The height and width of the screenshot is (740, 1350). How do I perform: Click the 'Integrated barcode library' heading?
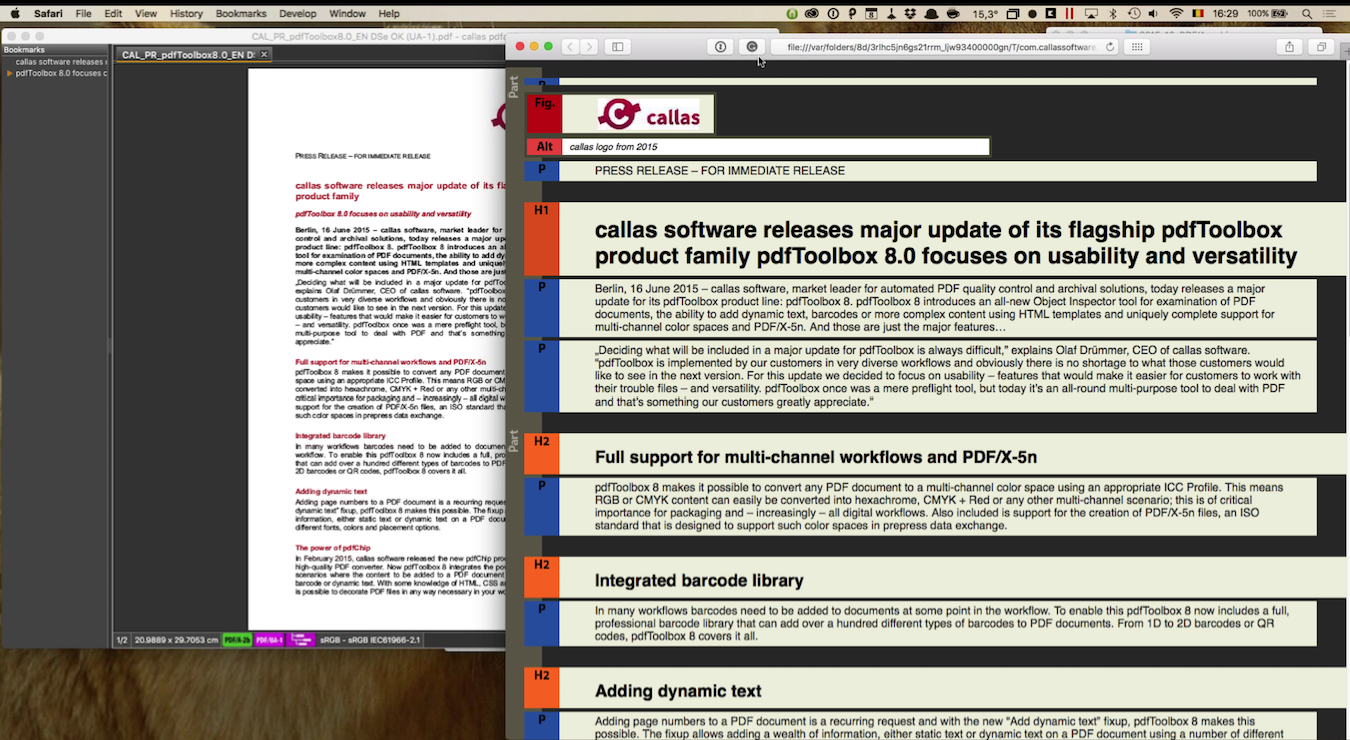(699, 581)
